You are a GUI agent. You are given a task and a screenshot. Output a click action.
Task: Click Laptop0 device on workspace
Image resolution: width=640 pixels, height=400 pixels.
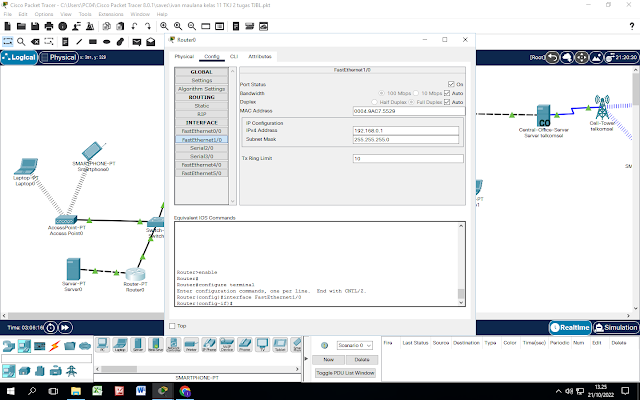(25, 167)
